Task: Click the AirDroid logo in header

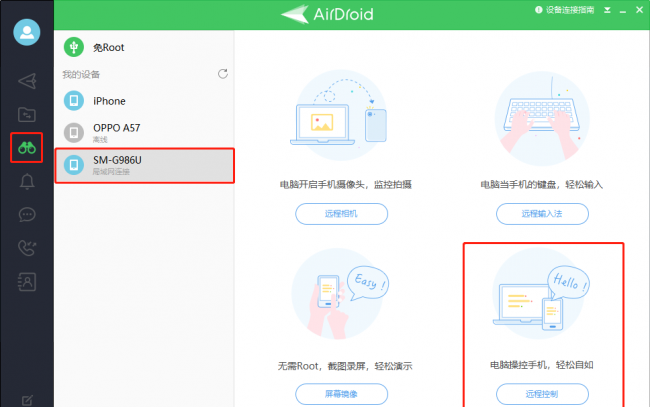Action: pos(327,14)
